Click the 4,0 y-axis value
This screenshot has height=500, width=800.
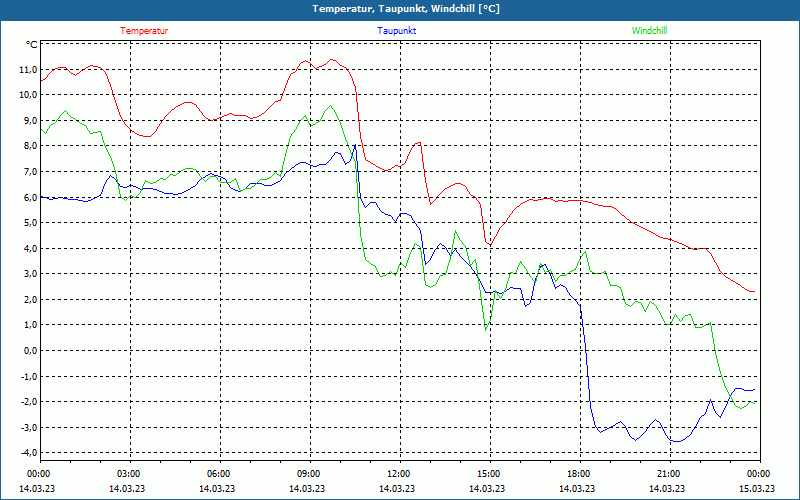click(30, 248)
